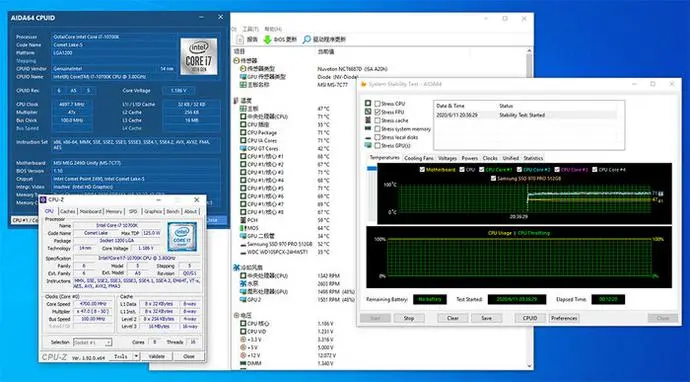
Task: Click the Sensor category icon in the list
Action: click(x=237, y=61)
